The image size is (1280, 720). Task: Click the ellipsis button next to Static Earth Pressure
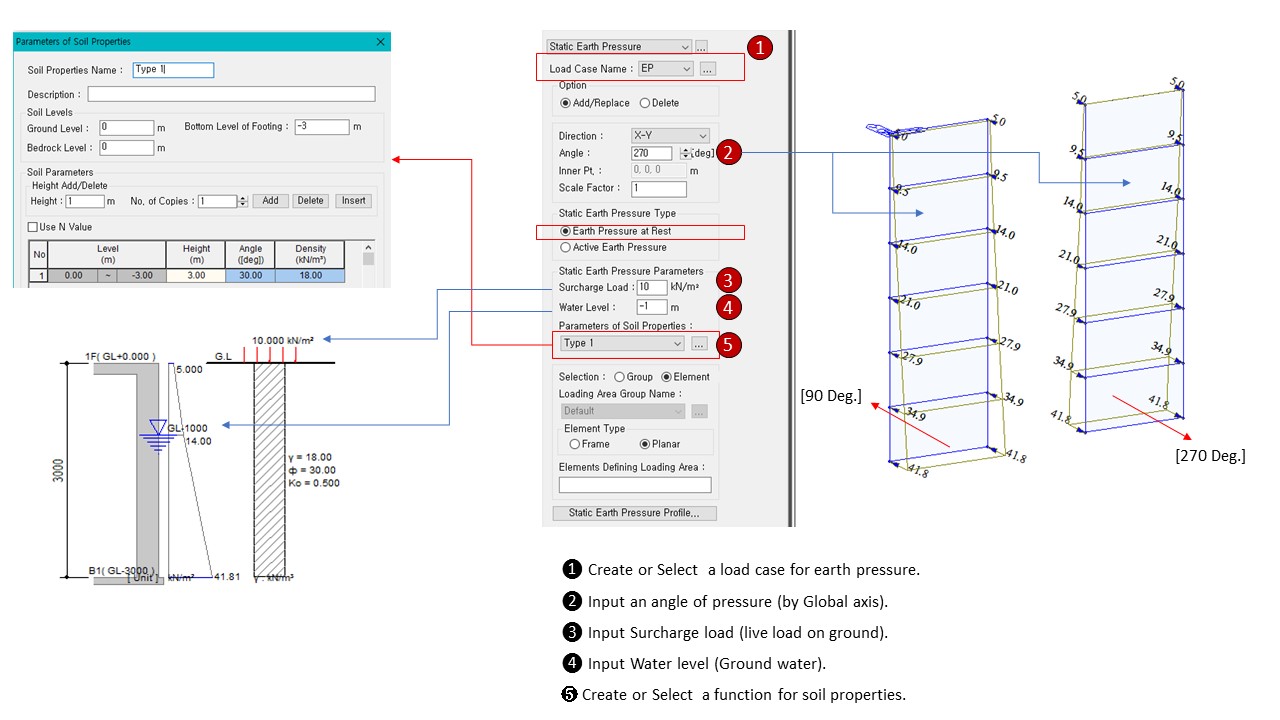[x=702, y=47]
